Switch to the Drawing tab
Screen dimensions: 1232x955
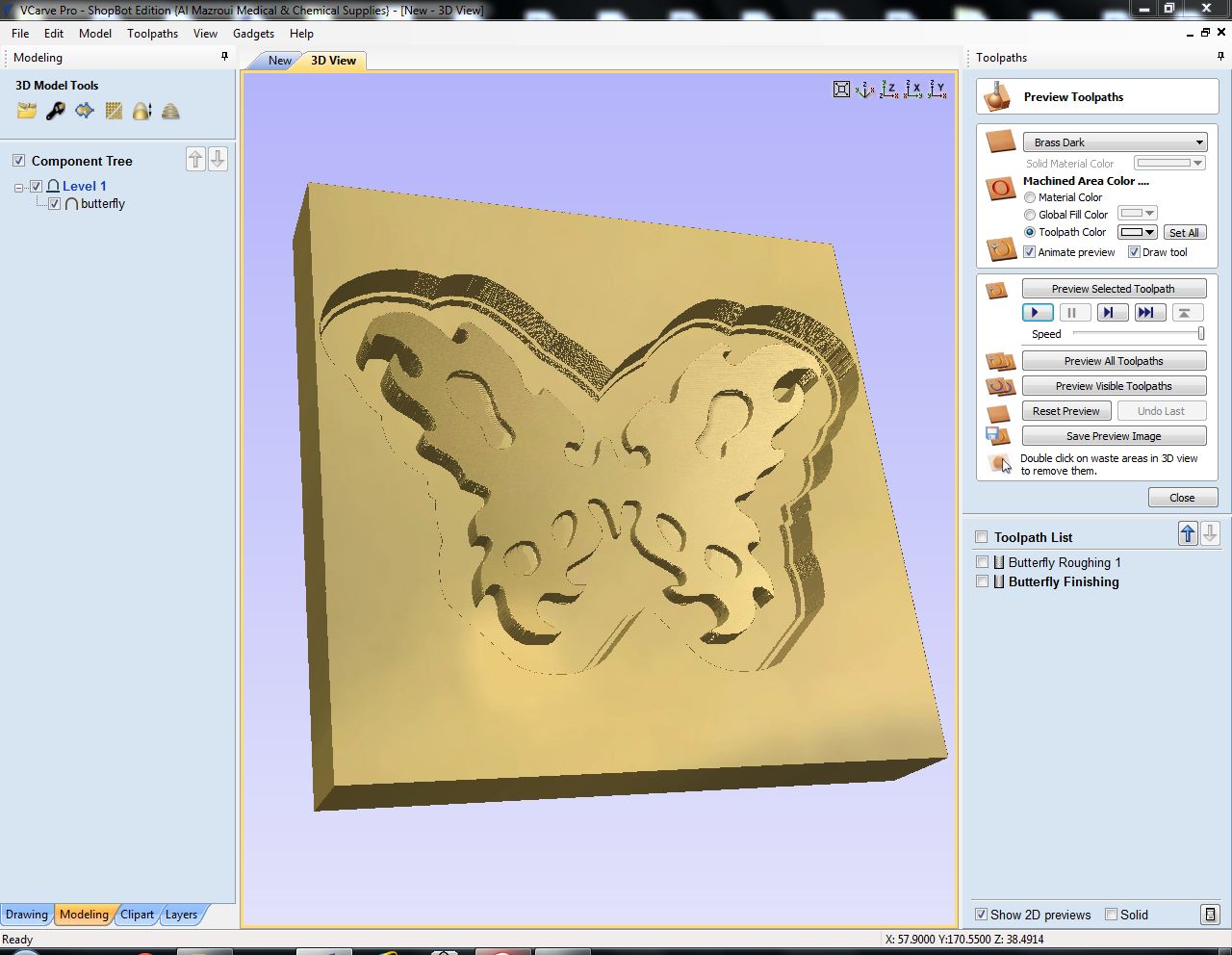(x=26, y=915)
